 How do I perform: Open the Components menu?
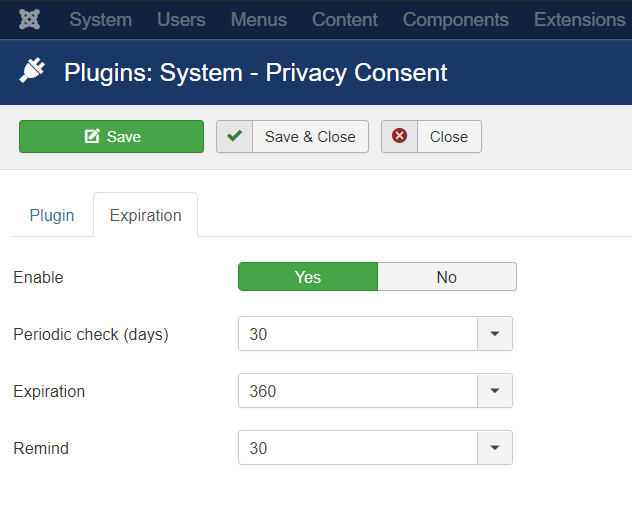[456, 20]
